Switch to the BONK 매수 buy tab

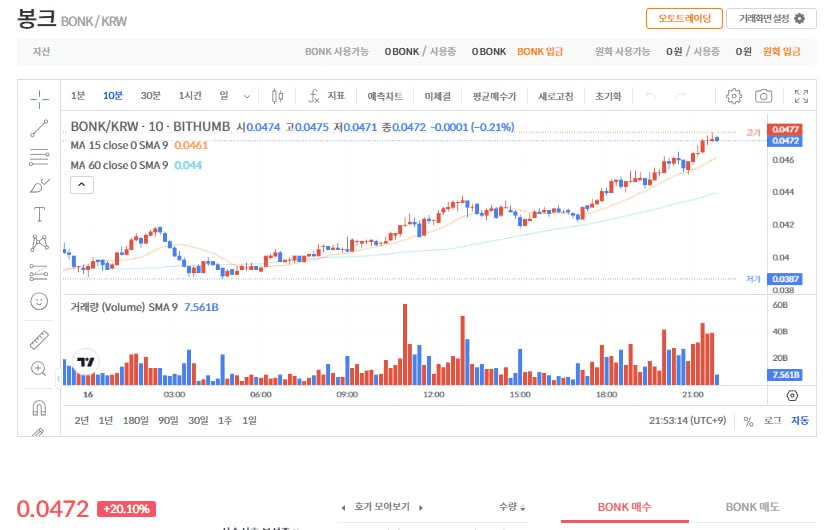click(x=624, y=507)
